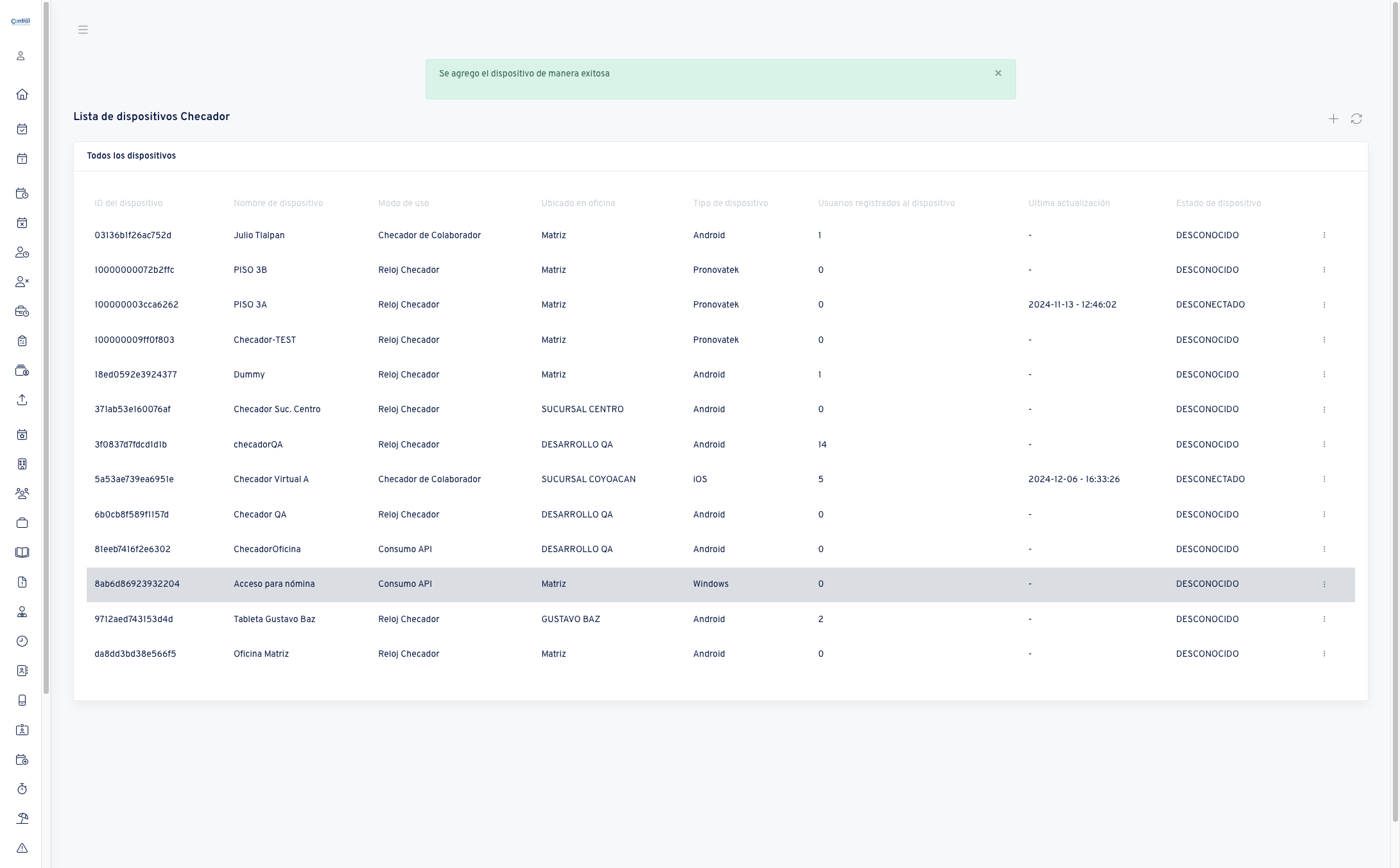1400x868 pixels.
Task: Click sidebar vertical scrollbar
Action: 46,347
